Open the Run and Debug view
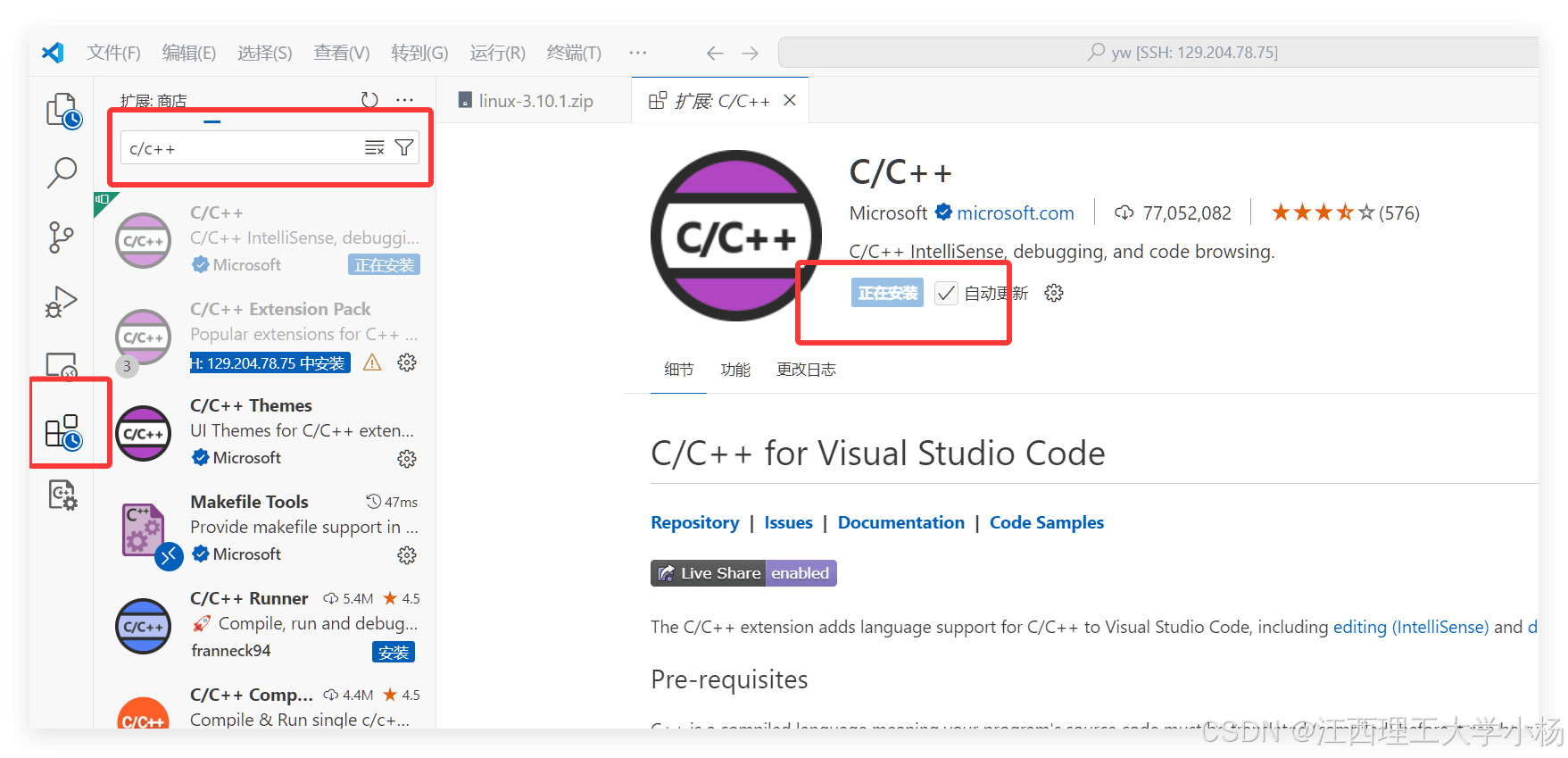This screenshot has height=758, width=1568. tap(62, 302)
